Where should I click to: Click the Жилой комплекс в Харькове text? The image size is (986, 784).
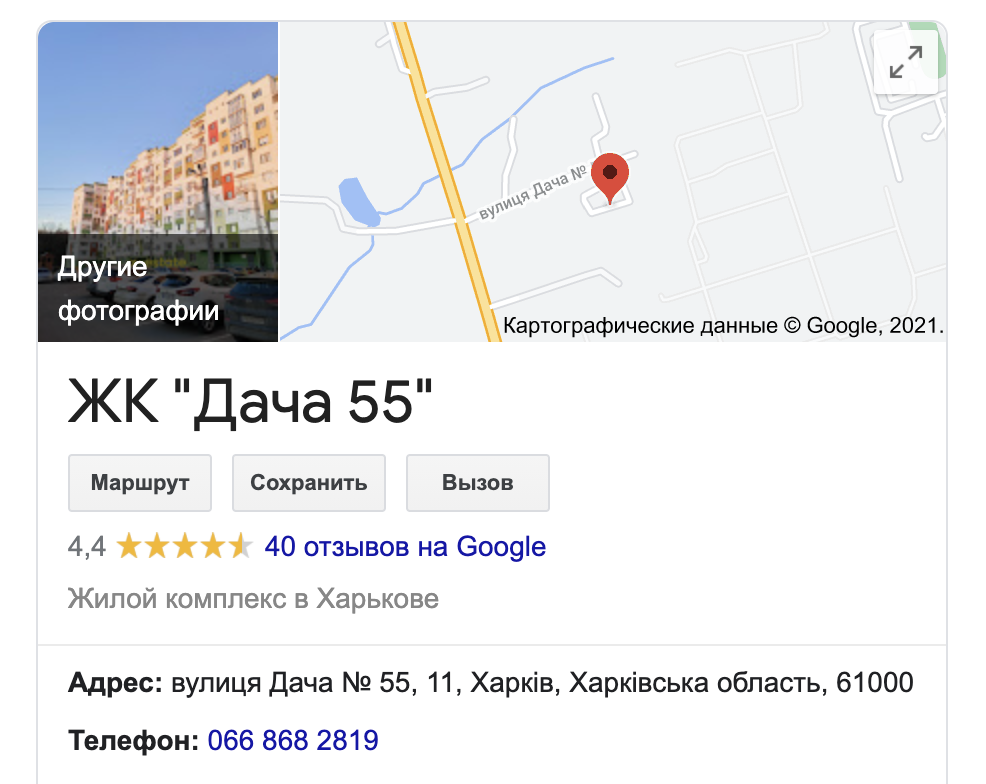pos(253,599)
